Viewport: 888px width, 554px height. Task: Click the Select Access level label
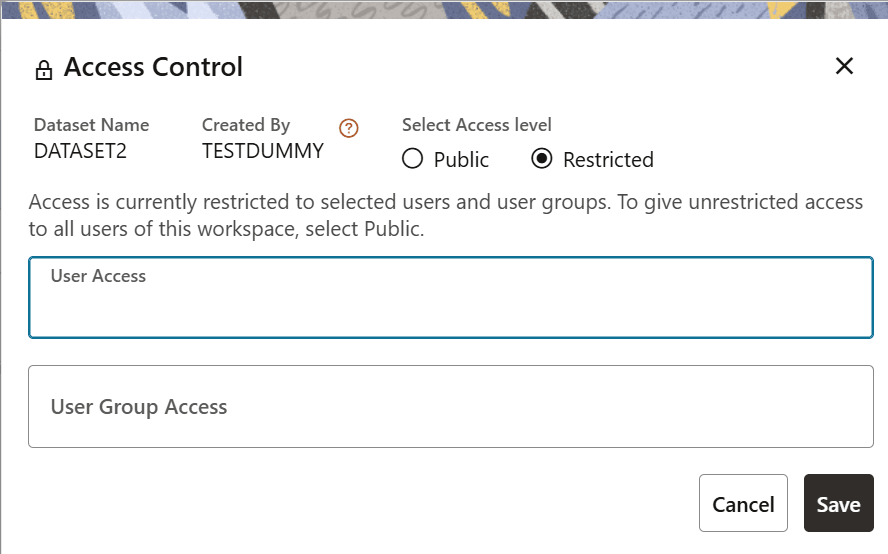click(x=477, y=125)
